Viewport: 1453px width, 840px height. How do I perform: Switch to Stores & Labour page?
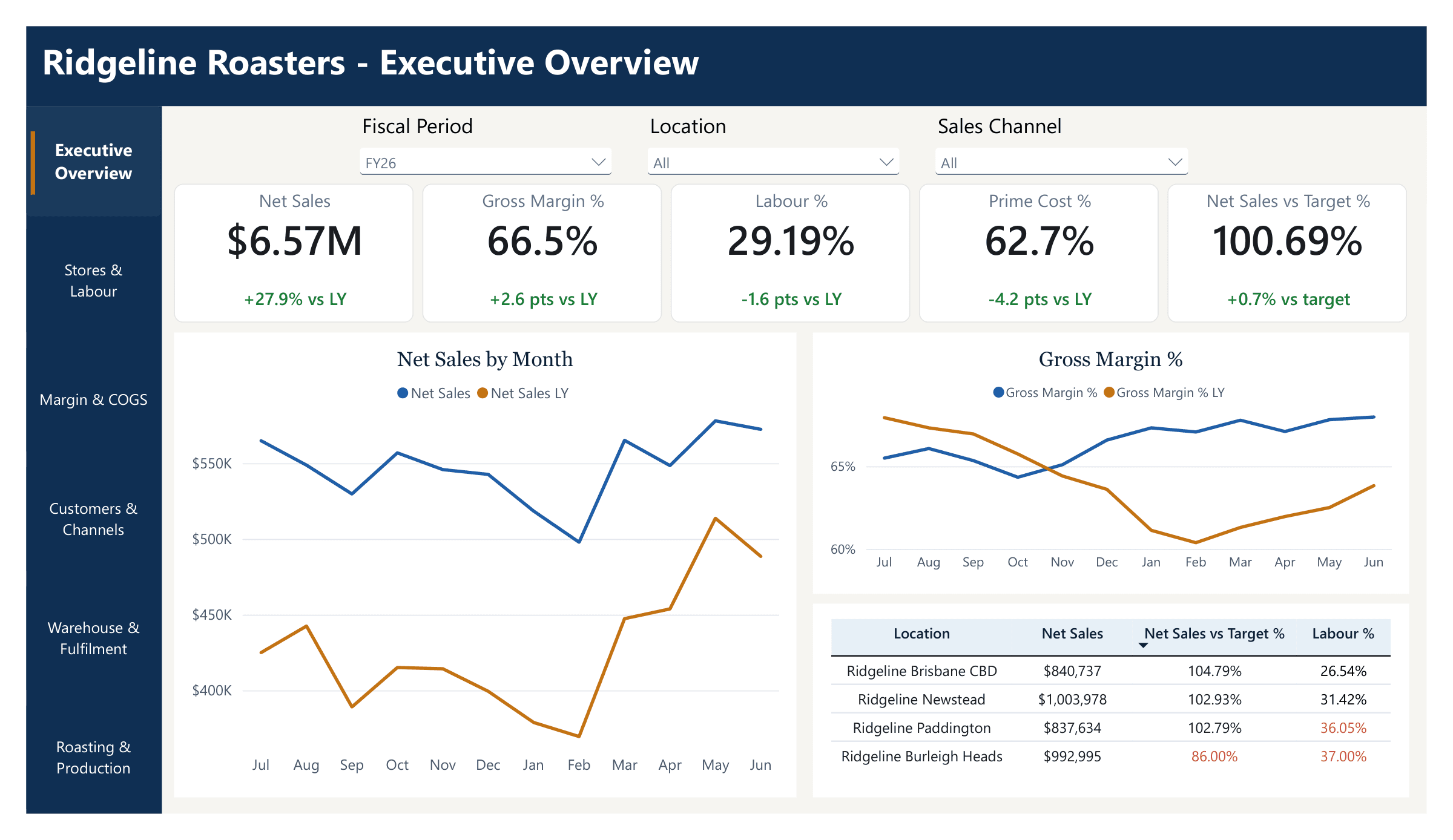click(x=94, y=281)
